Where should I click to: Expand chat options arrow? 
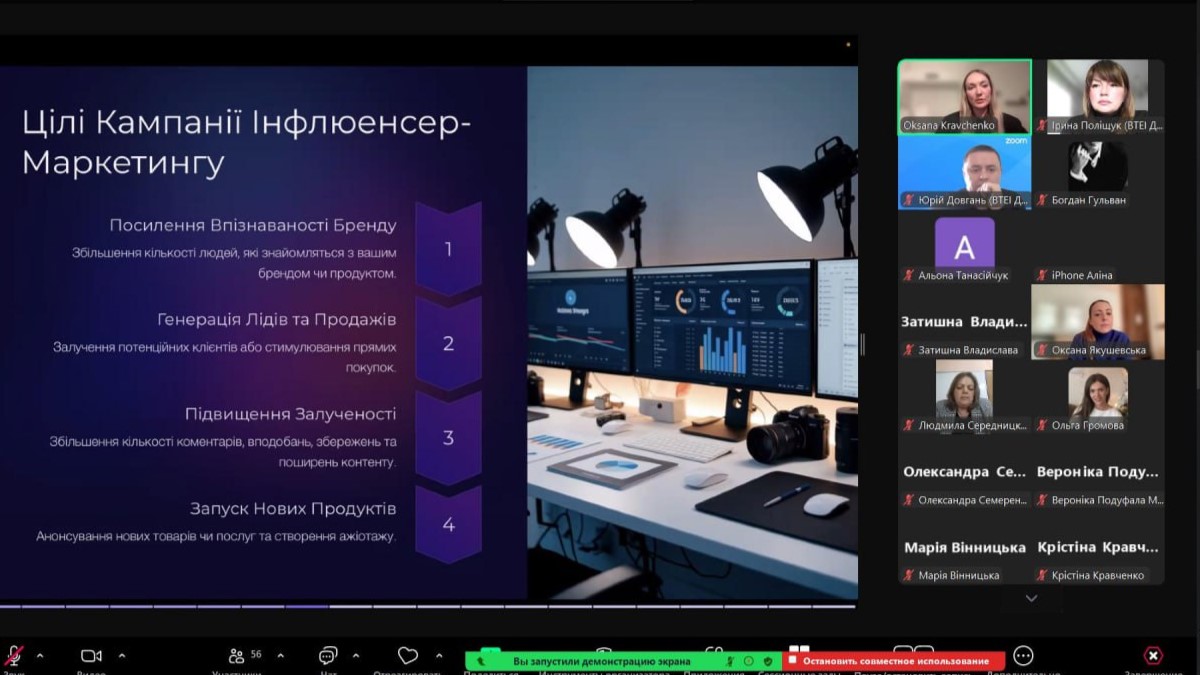pos(356,656)
